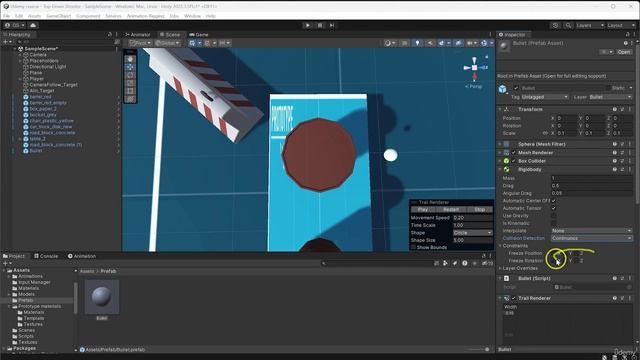Toggle scene lighting bulb icon

tap(417, 43)
